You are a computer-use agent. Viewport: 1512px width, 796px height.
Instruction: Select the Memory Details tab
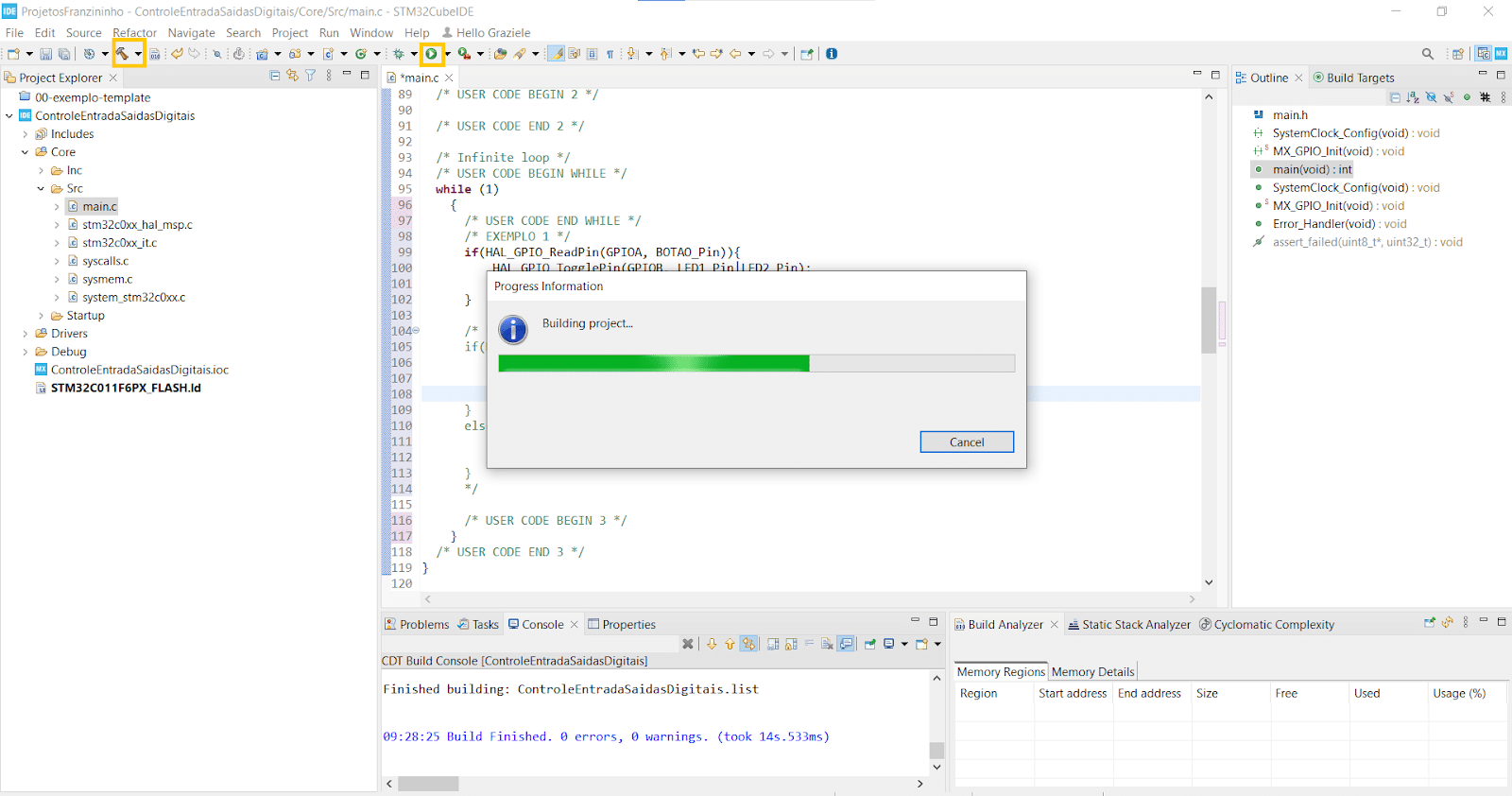coord(1092,672)
